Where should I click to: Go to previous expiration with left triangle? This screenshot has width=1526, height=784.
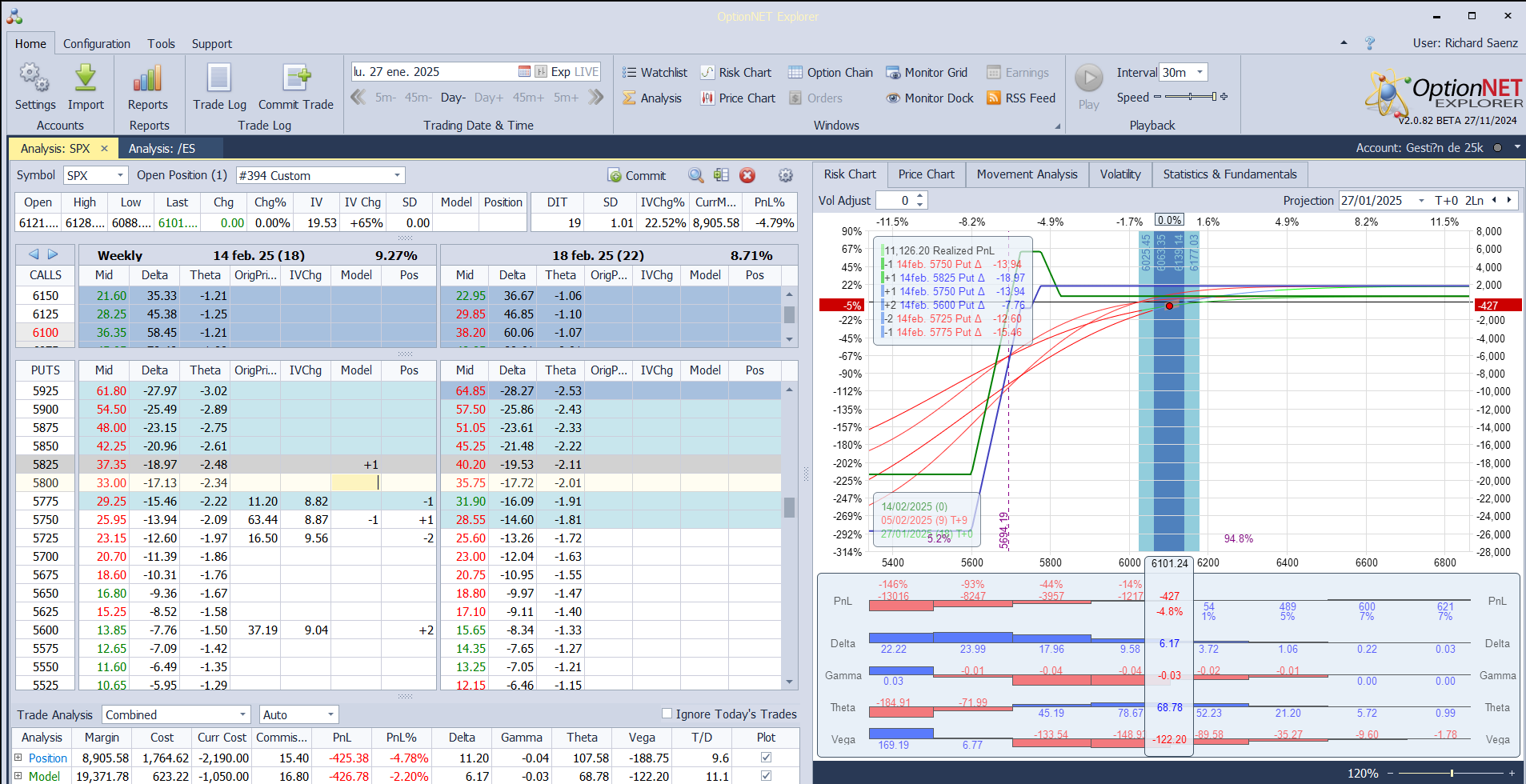tap(34, 254)
